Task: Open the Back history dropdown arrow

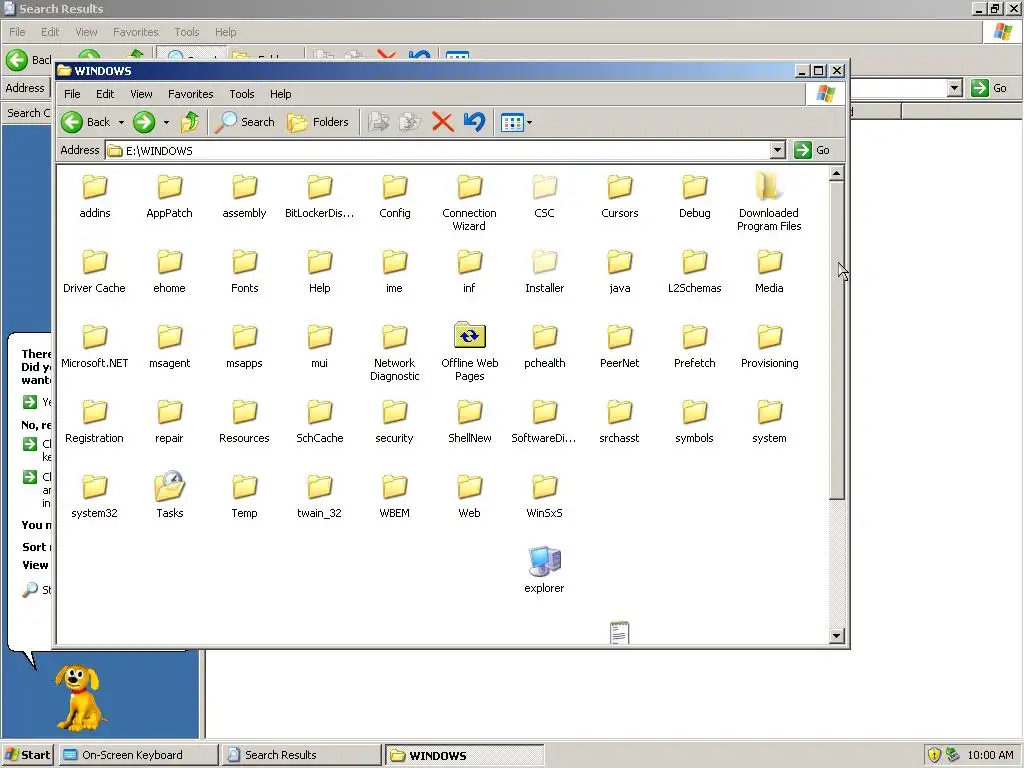Action: [x=121, y=122]
